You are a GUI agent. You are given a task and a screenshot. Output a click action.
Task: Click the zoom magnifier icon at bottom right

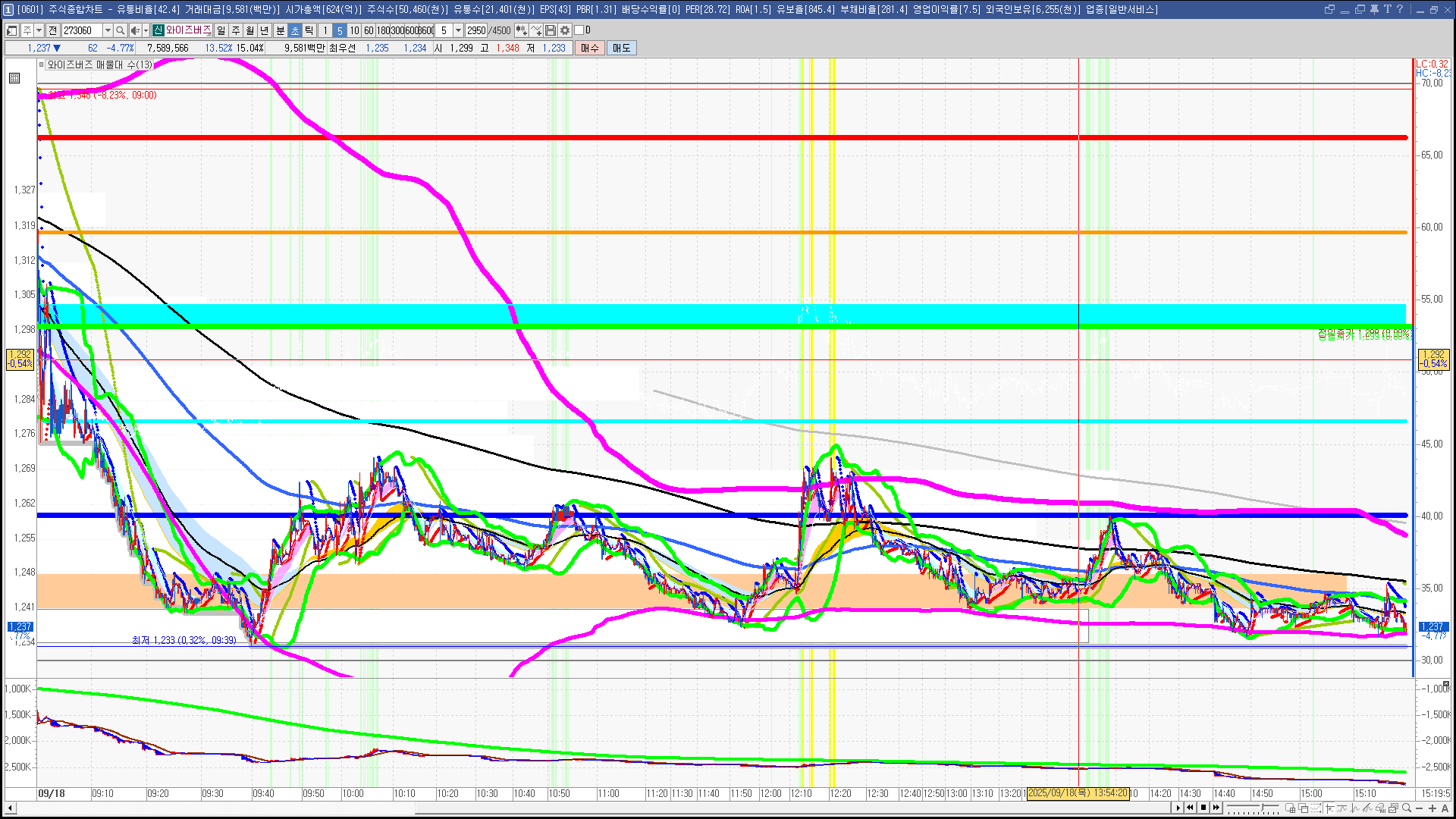click(1406, 808)
